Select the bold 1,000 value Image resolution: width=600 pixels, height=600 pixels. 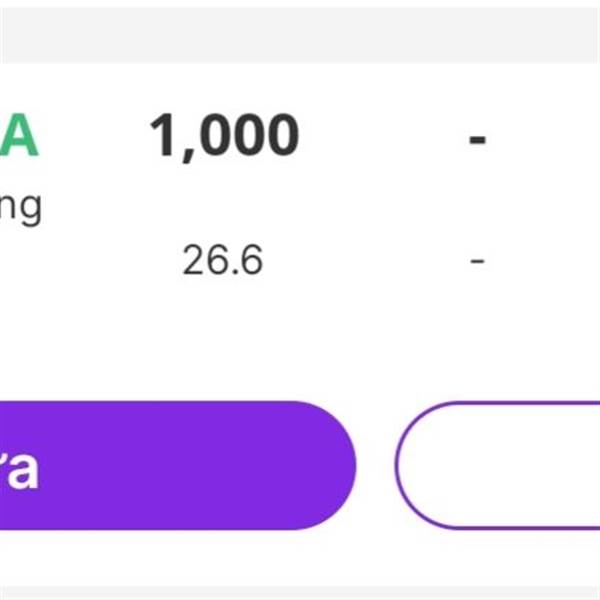point(224,137)
